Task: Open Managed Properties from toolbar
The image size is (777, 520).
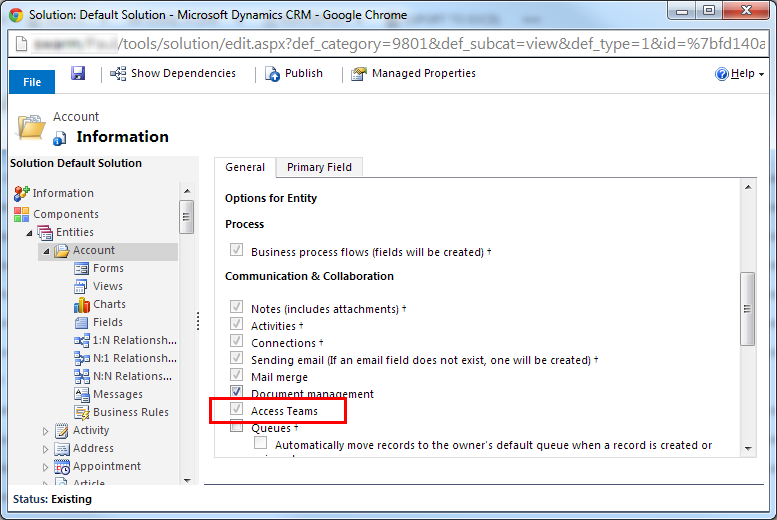Action: [359, 73]
